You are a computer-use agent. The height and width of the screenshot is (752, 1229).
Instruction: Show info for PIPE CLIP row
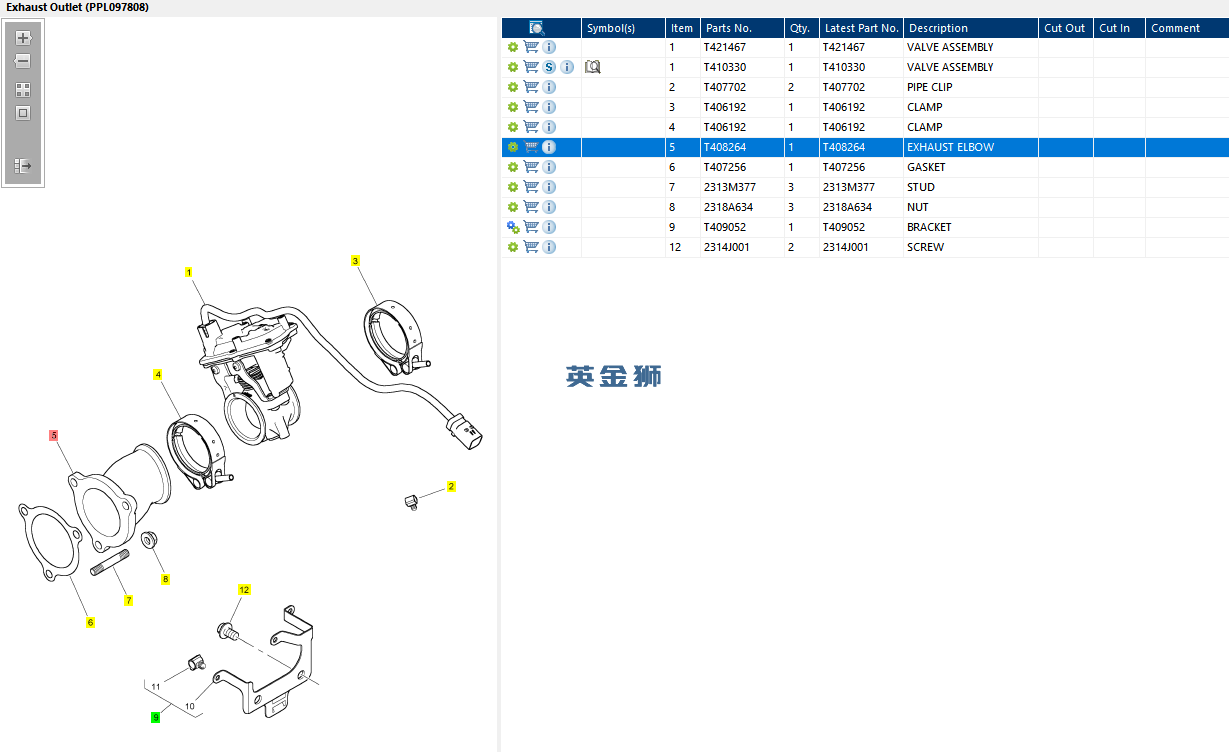pyautogui.click(x=549, y=87)
